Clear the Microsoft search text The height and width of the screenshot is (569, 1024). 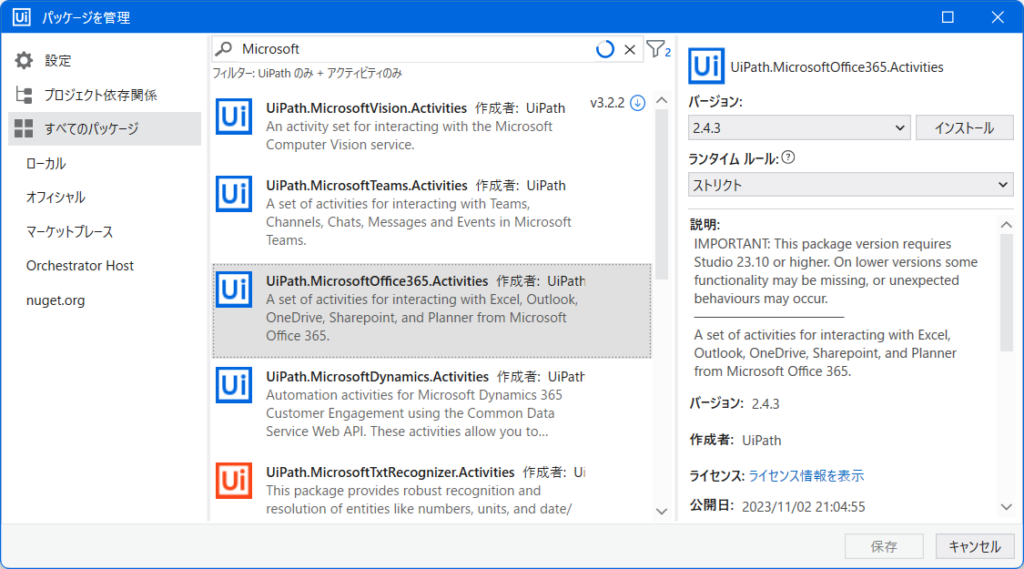(x=630, y=49)
